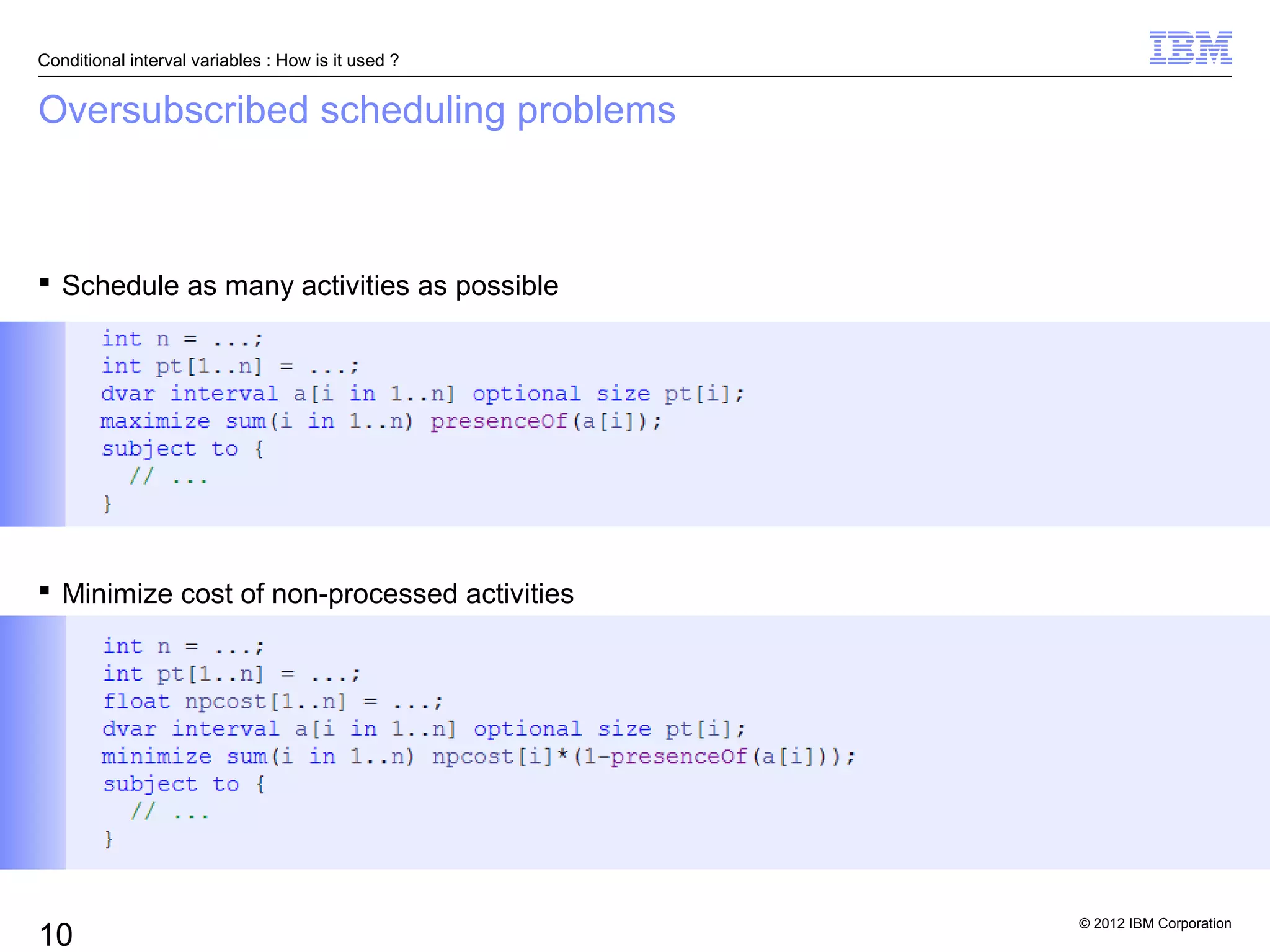The image size is (1270, 952).
Task: Click the 'dvar interval' line in the first code block
Action: pos(422,394)
